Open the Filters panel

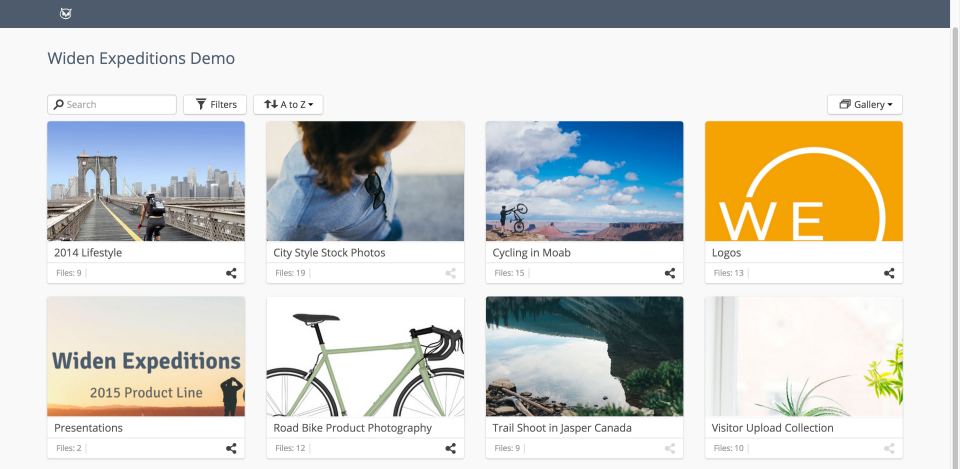pos(215,105)
